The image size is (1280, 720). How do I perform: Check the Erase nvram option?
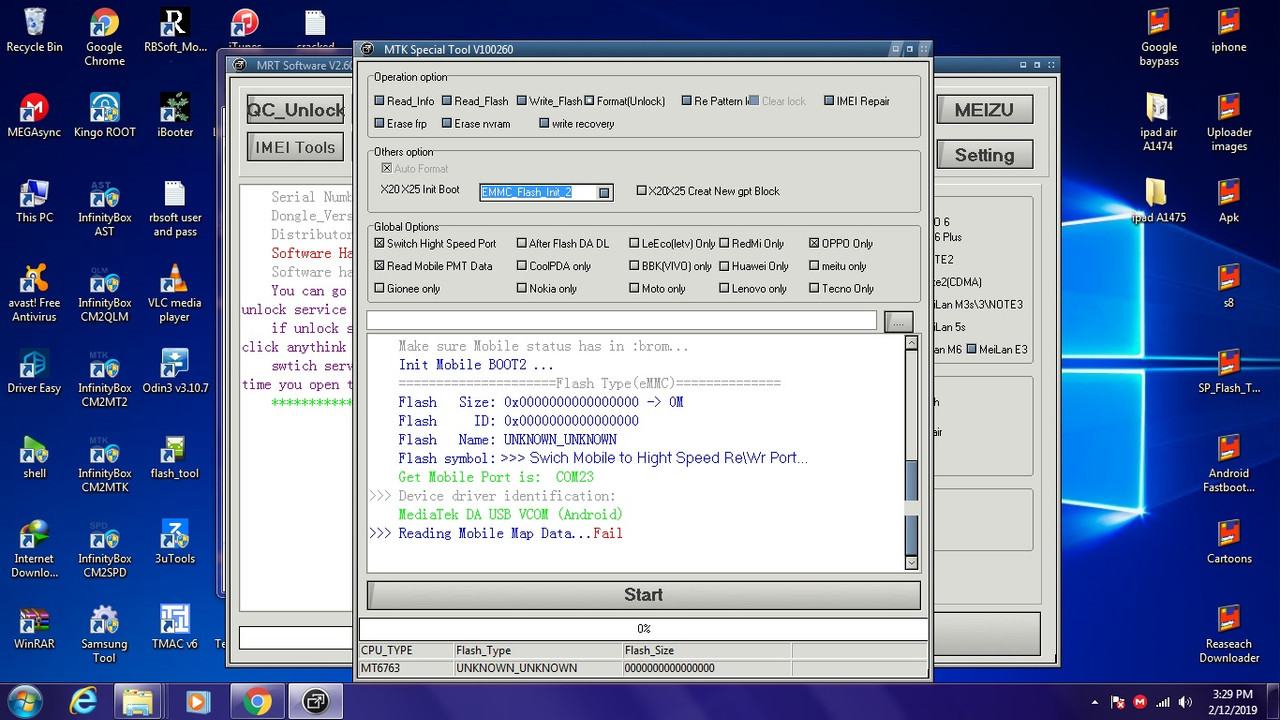446,124
